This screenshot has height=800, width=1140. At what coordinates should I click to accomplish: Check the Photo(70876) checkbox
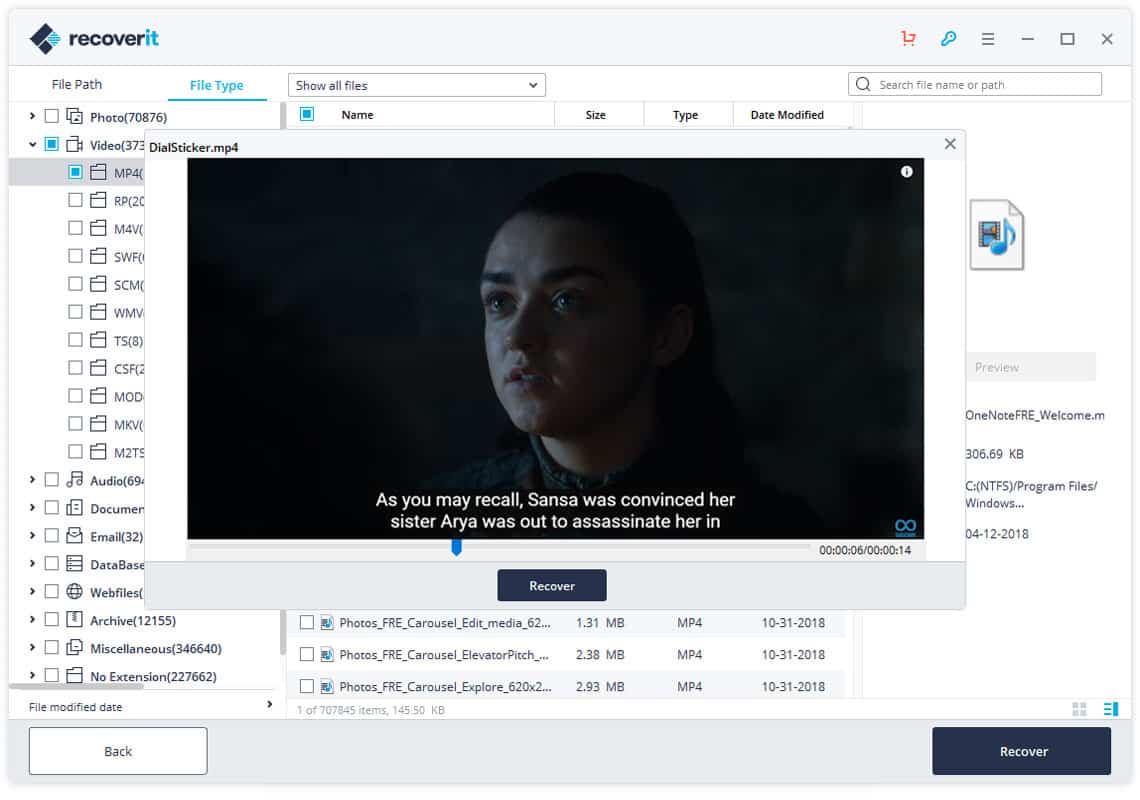pos(52,116)
